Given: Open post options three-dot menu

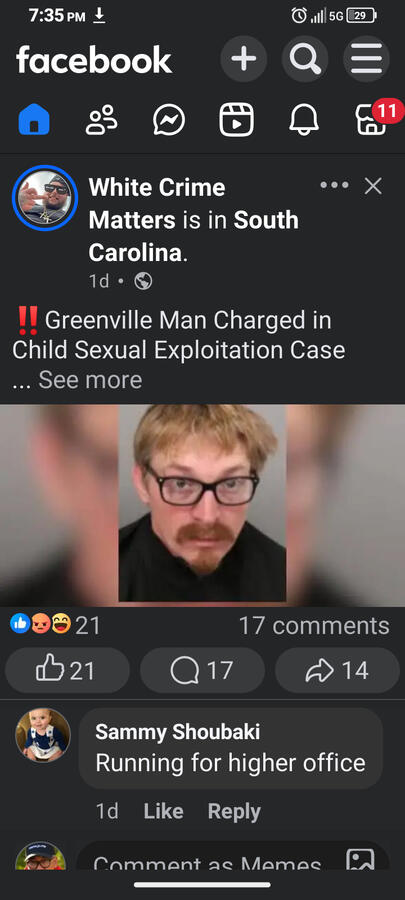Looking at the screenshot, I should coord(334,185).
